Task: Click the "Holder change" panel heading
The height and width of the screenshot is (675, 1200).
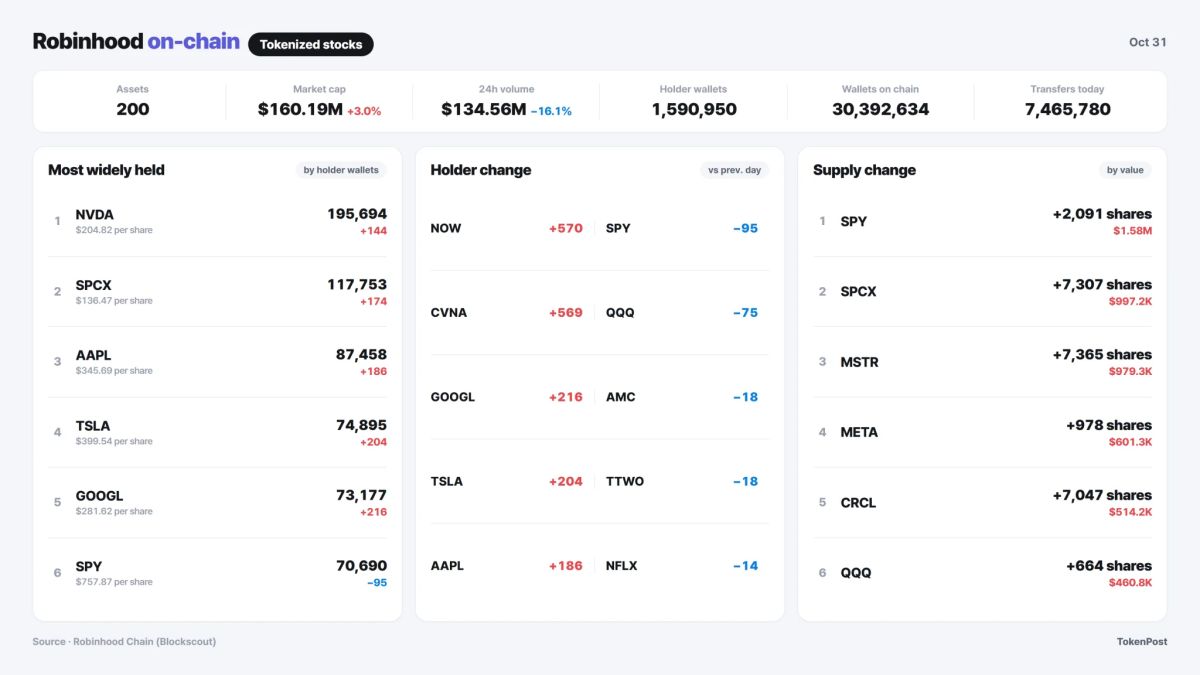Action: (x=481, y=170)
